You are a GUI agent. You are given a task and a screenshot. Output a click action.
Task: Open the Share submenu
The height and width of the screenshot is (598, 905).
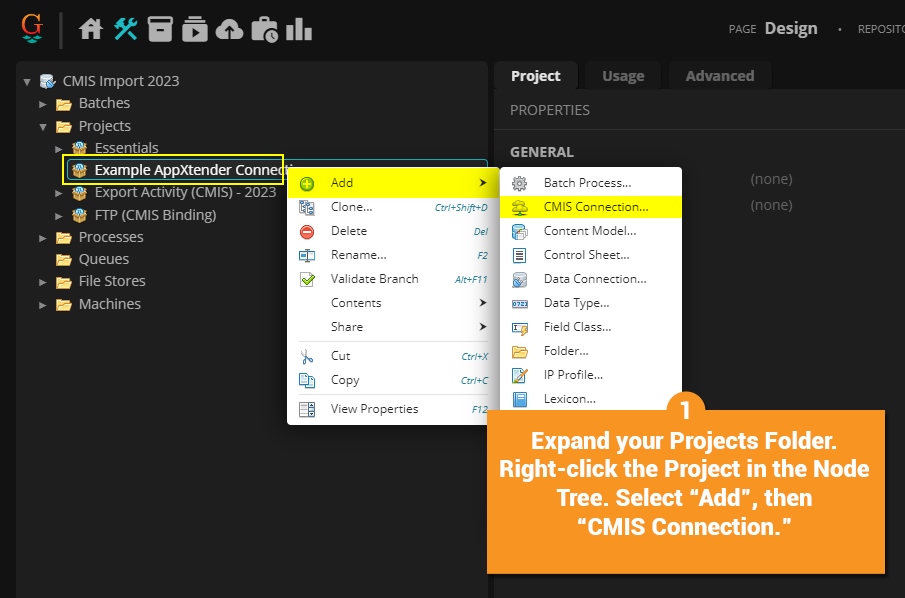[393, 327]
